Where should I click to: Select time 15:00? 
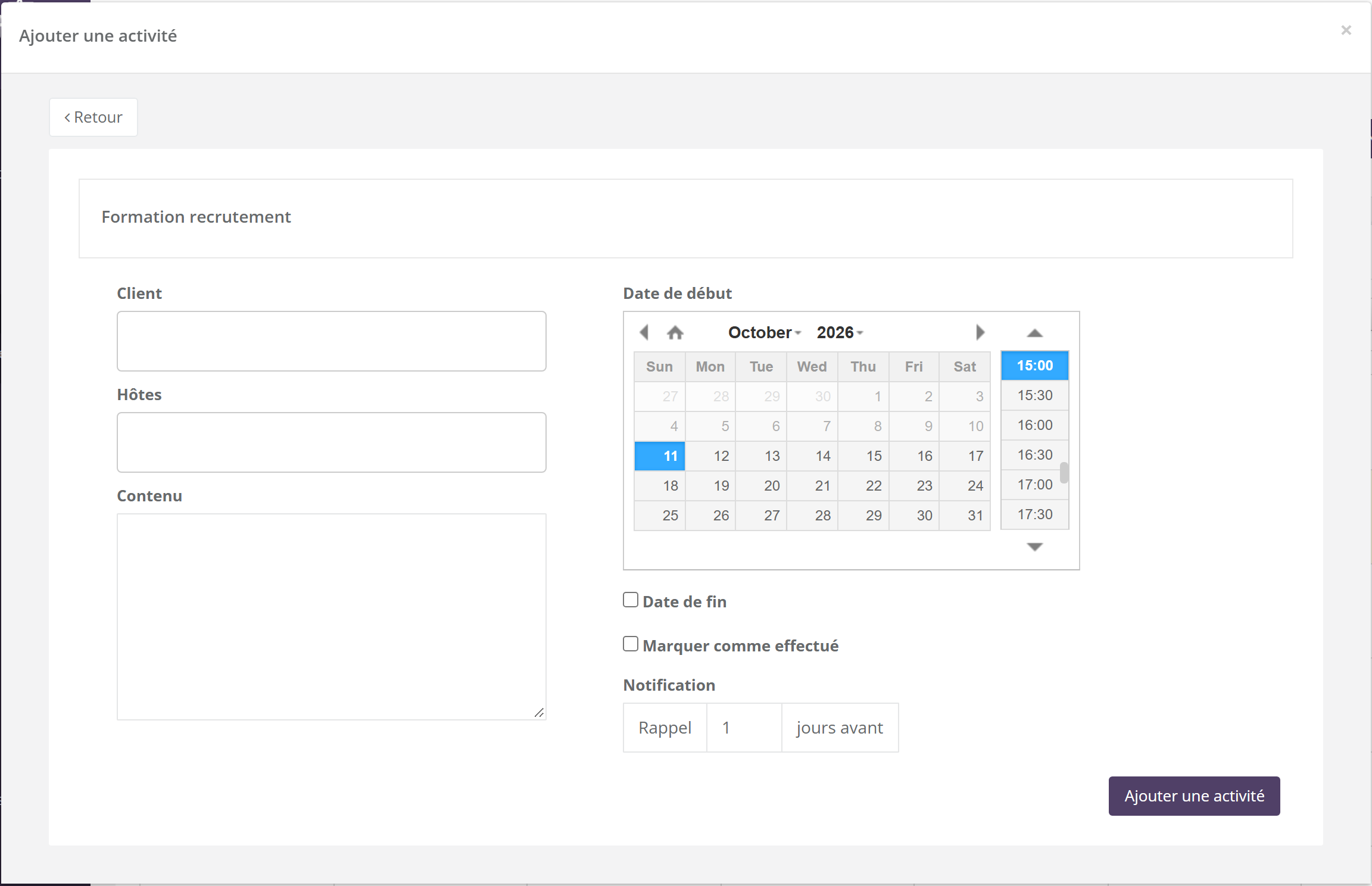(x=1035, y=366)
